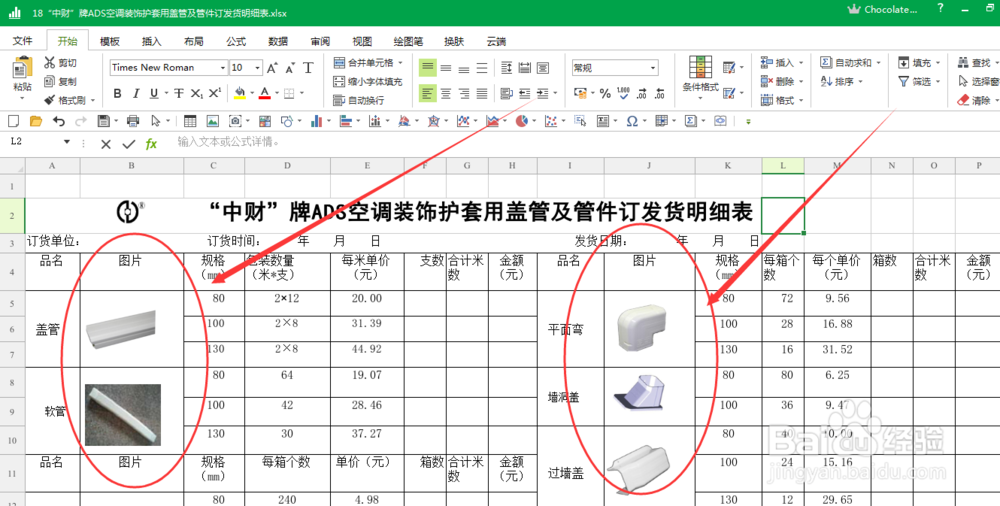
Task: Switch to the 数据 (Data) tab
Action: [x=278, y=41]
